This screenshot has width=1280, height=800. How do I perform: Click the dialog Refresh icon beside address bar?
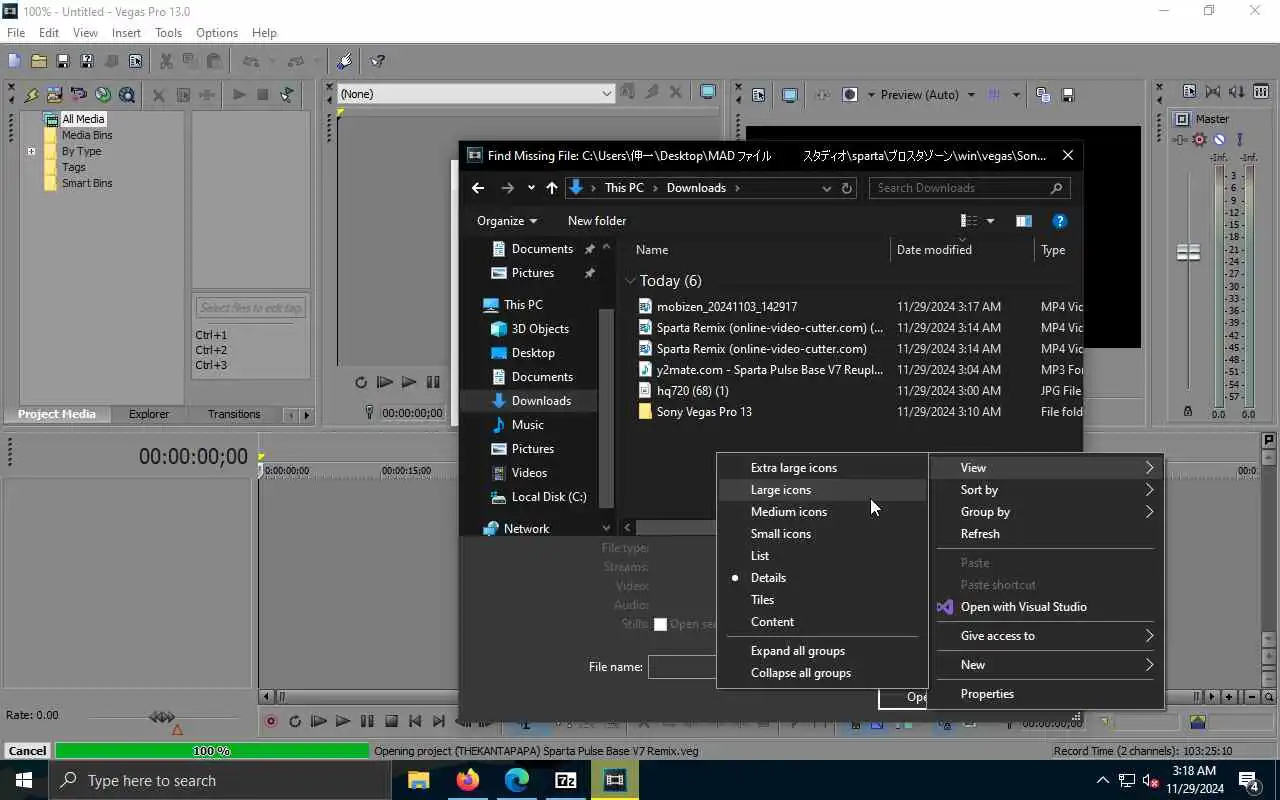tap(847, 188)
